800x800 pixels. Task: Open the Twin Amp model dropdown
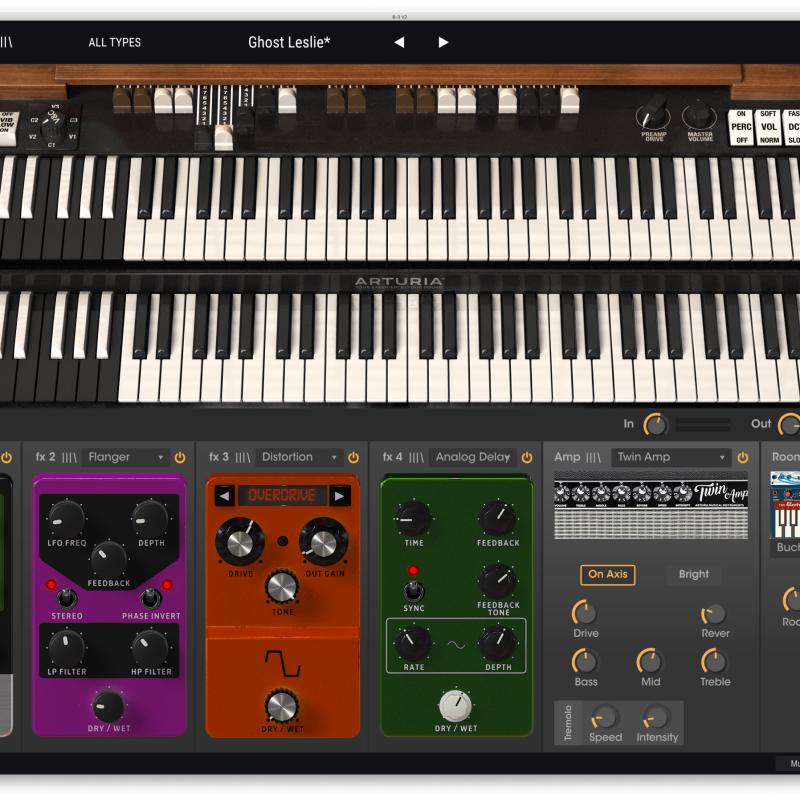coord(671,457)
